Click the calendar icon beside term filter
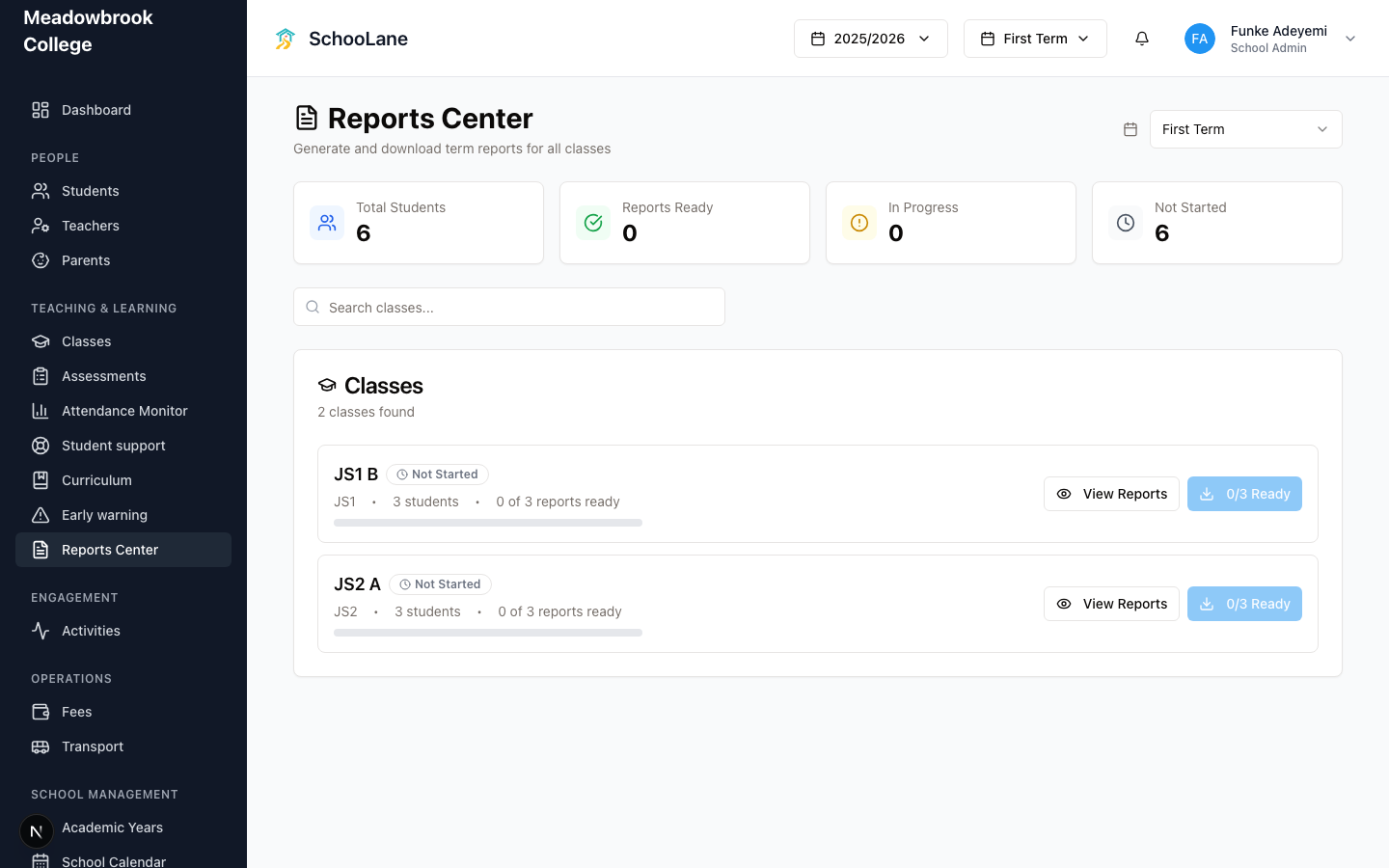 (x=1130, y=129)
